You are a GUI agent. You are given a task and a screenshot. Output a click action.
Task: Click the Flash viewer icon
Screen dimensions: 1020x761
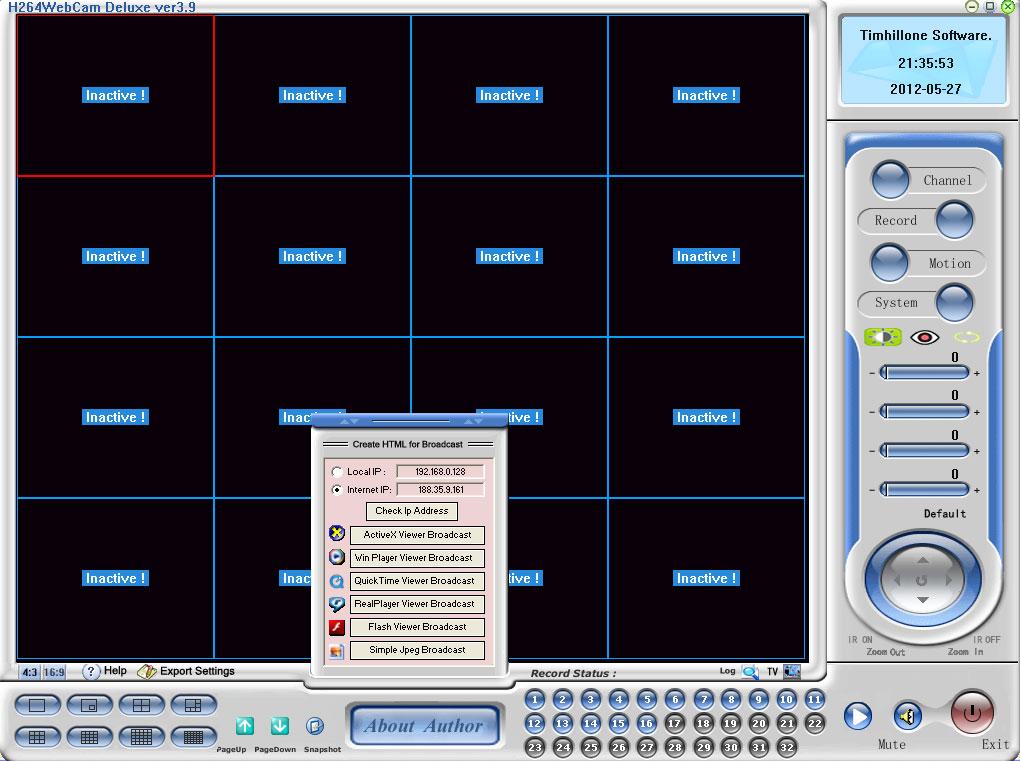pos(337,627)
